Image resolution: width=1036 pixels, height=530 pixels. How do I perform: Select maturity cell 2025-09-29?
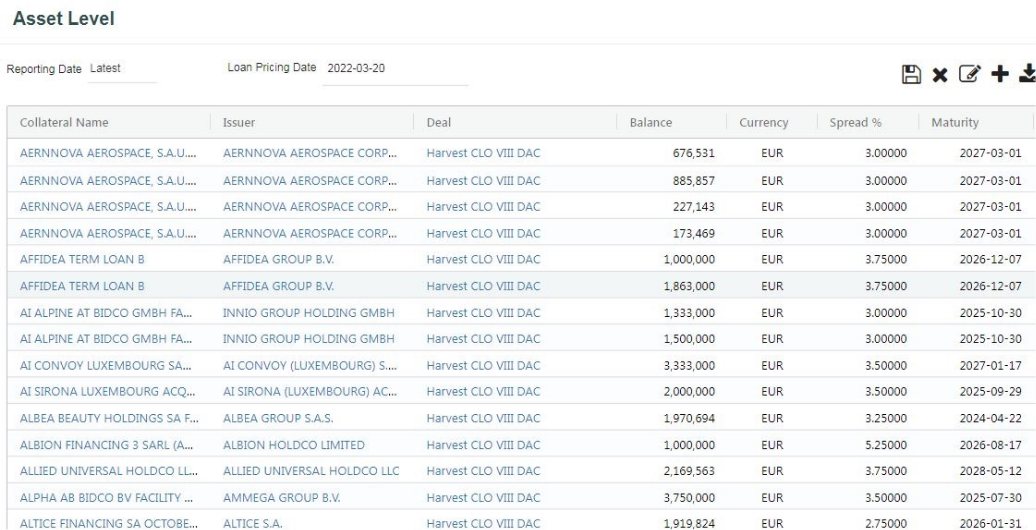tap(990, 392)
